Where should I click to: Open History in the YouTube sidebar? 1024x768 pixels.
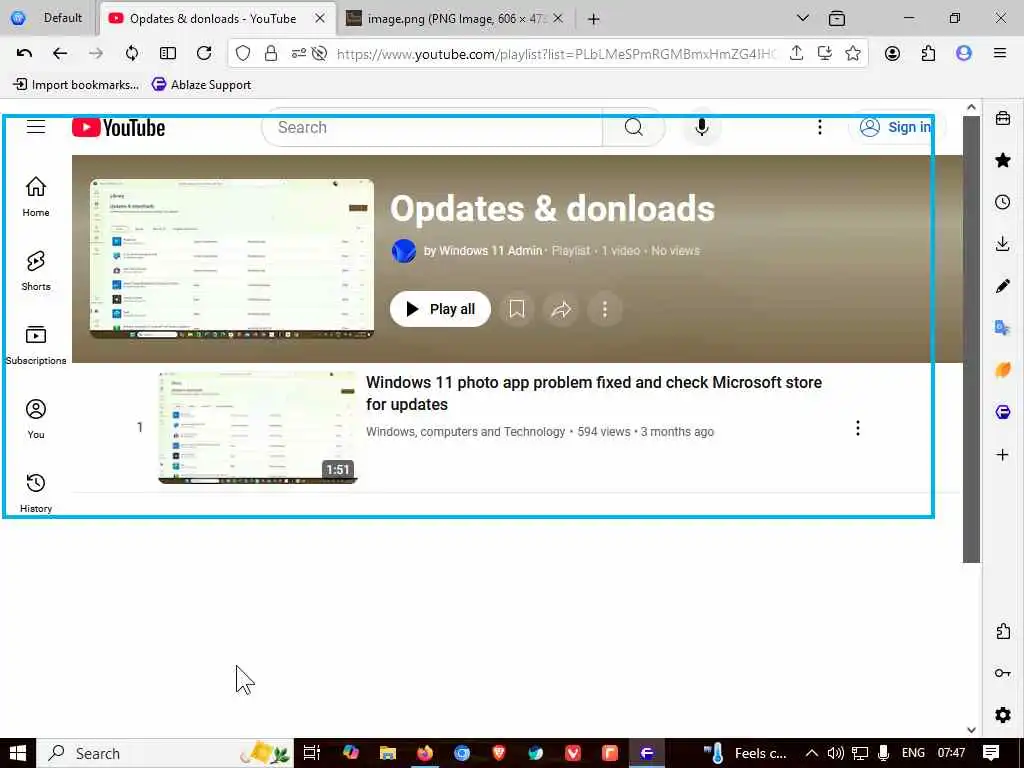(36, 493)
